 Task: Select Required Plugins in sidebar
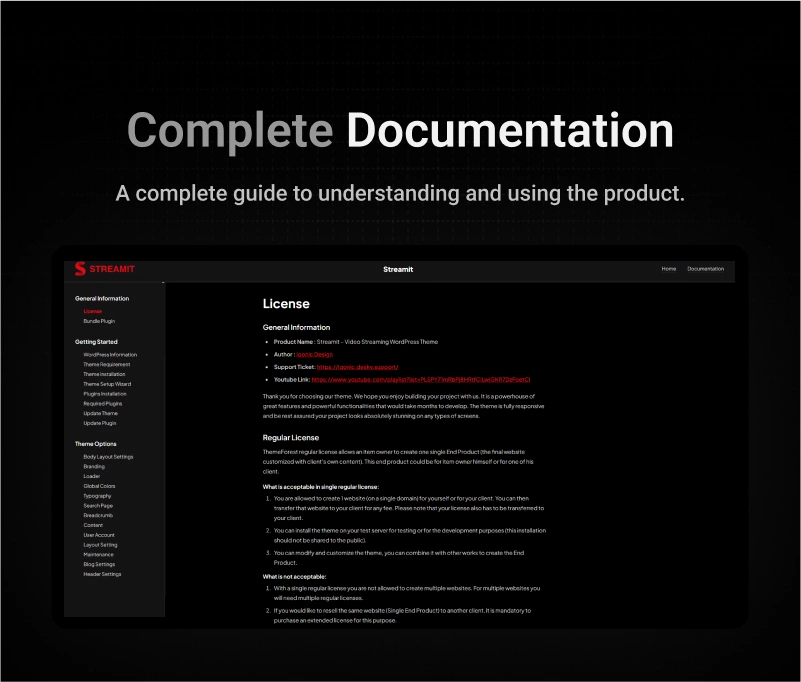[103, 404]
